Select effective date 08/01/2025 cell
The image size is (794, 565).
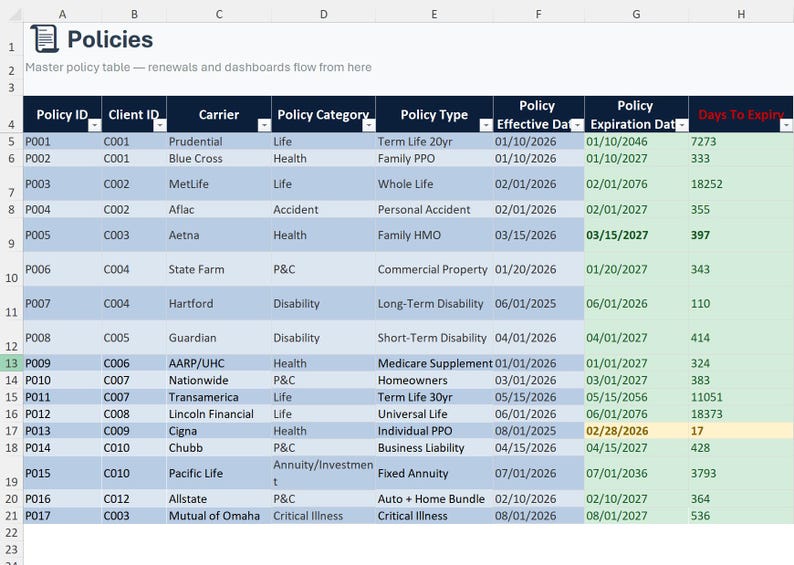538,431
